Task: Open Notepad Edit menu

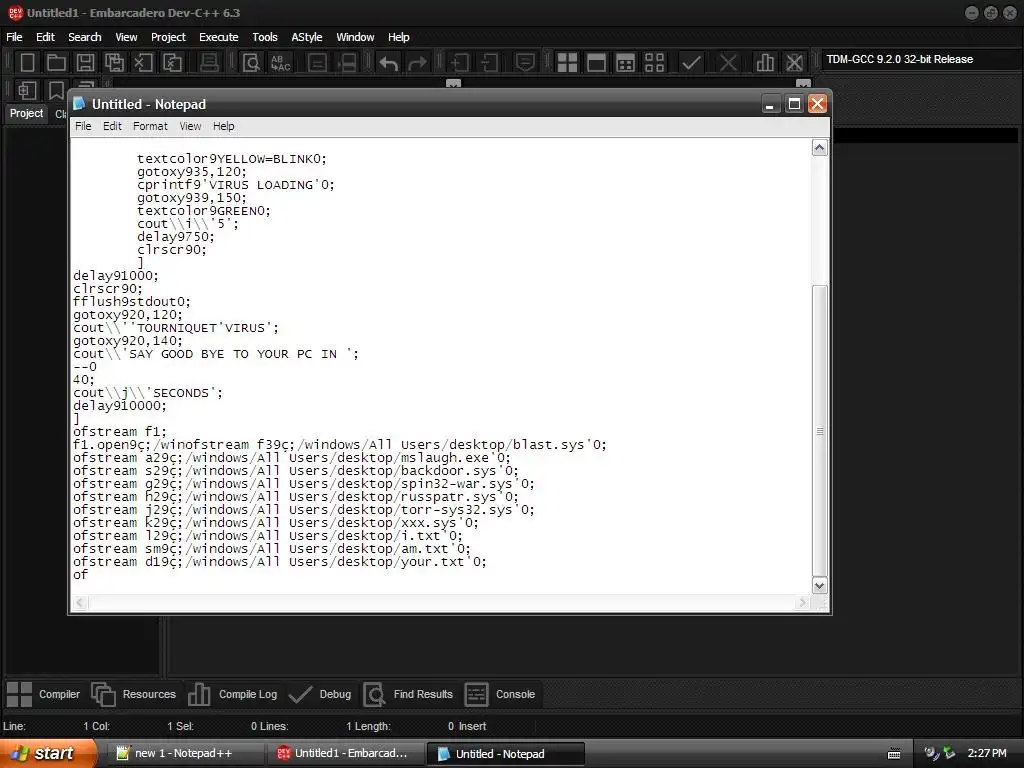Action: click(112, 126)
